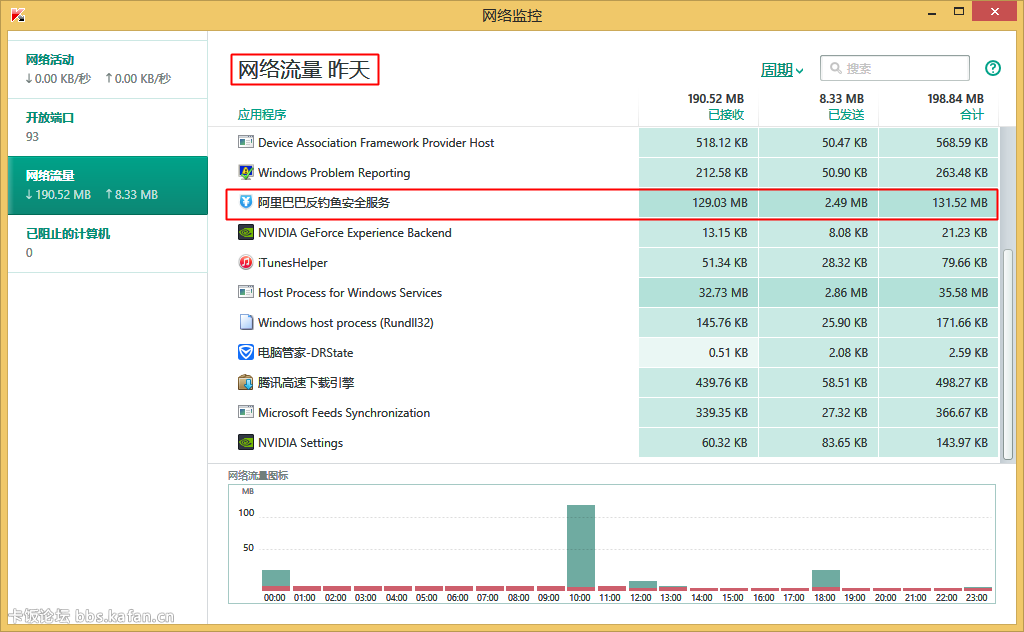Click the 腾讯高速下载引擎 icon
The width and height of the screenshot is (1024, 632).
click(x=246, y=383)
